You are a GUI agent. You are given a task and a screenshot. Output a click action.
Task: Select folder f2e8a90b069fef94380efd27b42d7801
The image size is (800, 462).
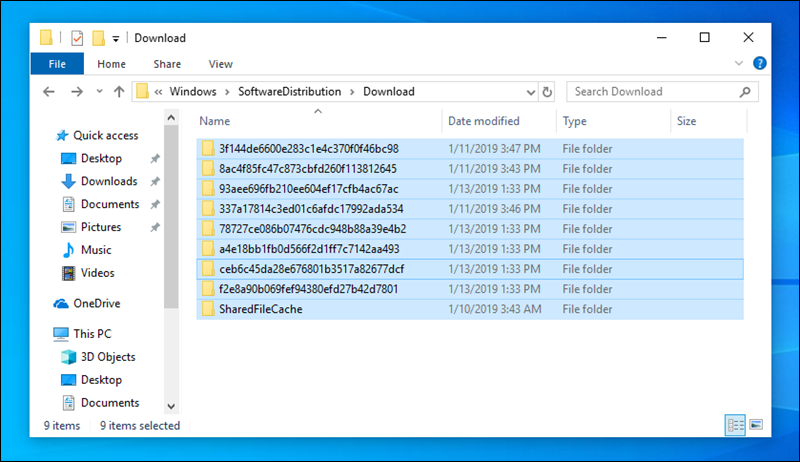pos(469,289)
